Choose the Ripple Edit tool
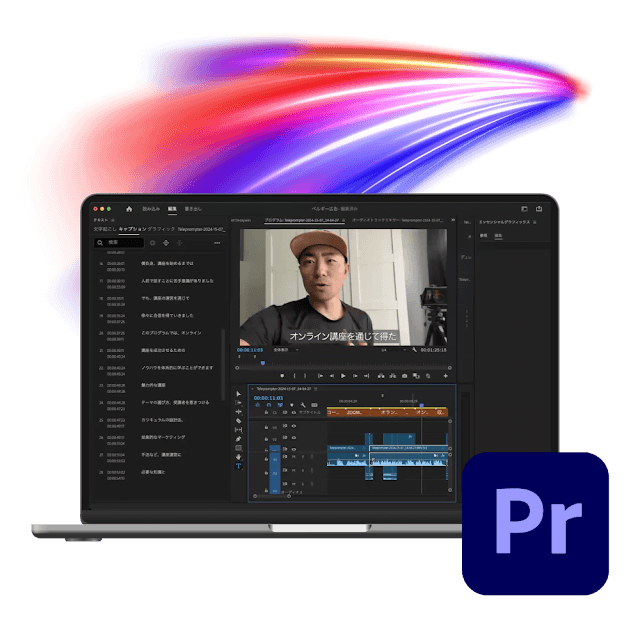The image size is (640, 640). click(x=239, y=412)
